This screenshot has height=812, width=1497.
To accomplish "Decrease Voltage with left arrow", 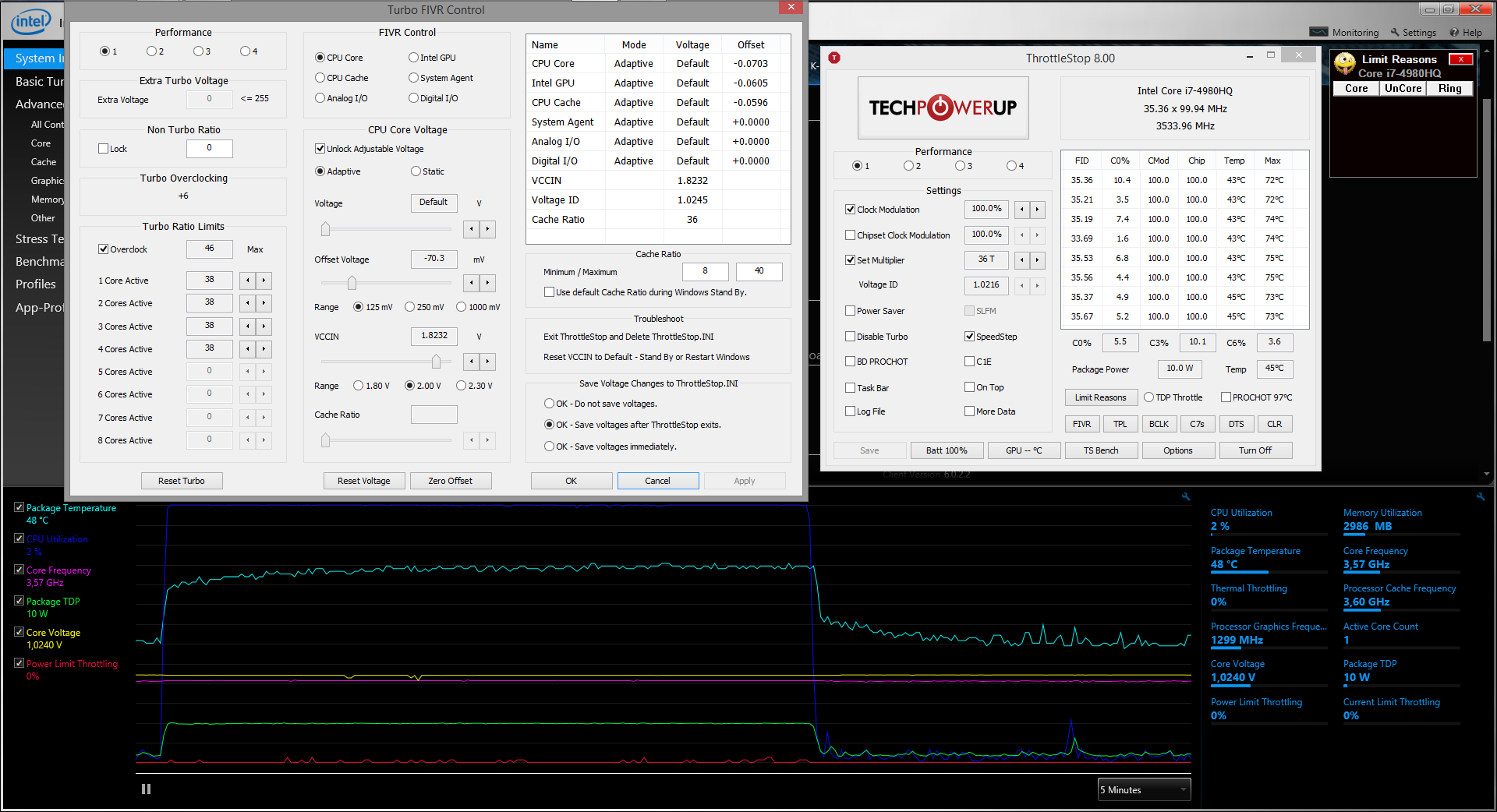I will point(471,229).
